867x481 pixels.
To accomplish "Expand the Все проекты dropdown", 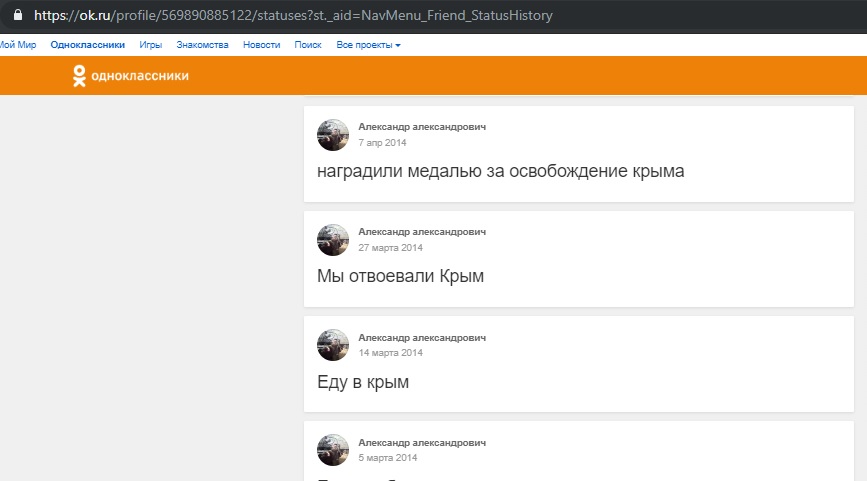I will (x=368, y=45).
